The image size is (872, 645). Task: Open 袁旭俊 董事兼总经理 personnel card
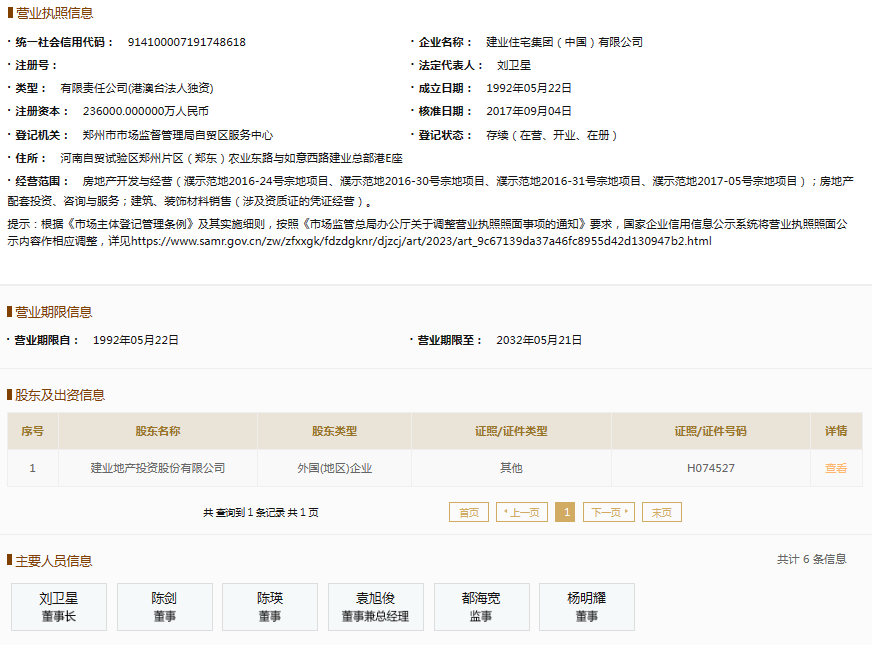[375, 606]
